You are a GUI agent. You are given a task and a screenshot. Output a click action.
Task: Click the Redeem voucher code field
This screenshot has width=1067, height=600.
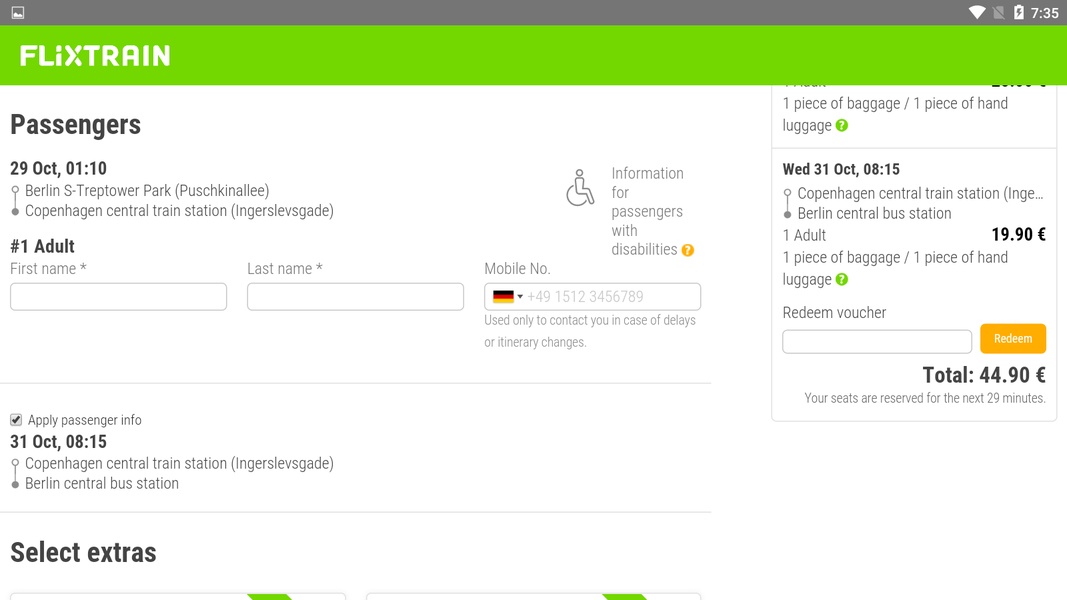click(x=876, y=341)
